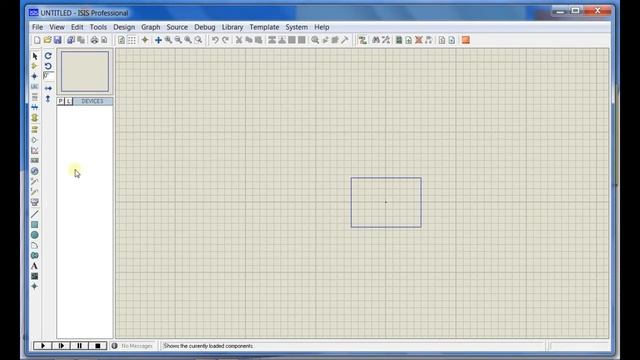Open the View menu
Viewport: 640px width, 360px height.
57,27
